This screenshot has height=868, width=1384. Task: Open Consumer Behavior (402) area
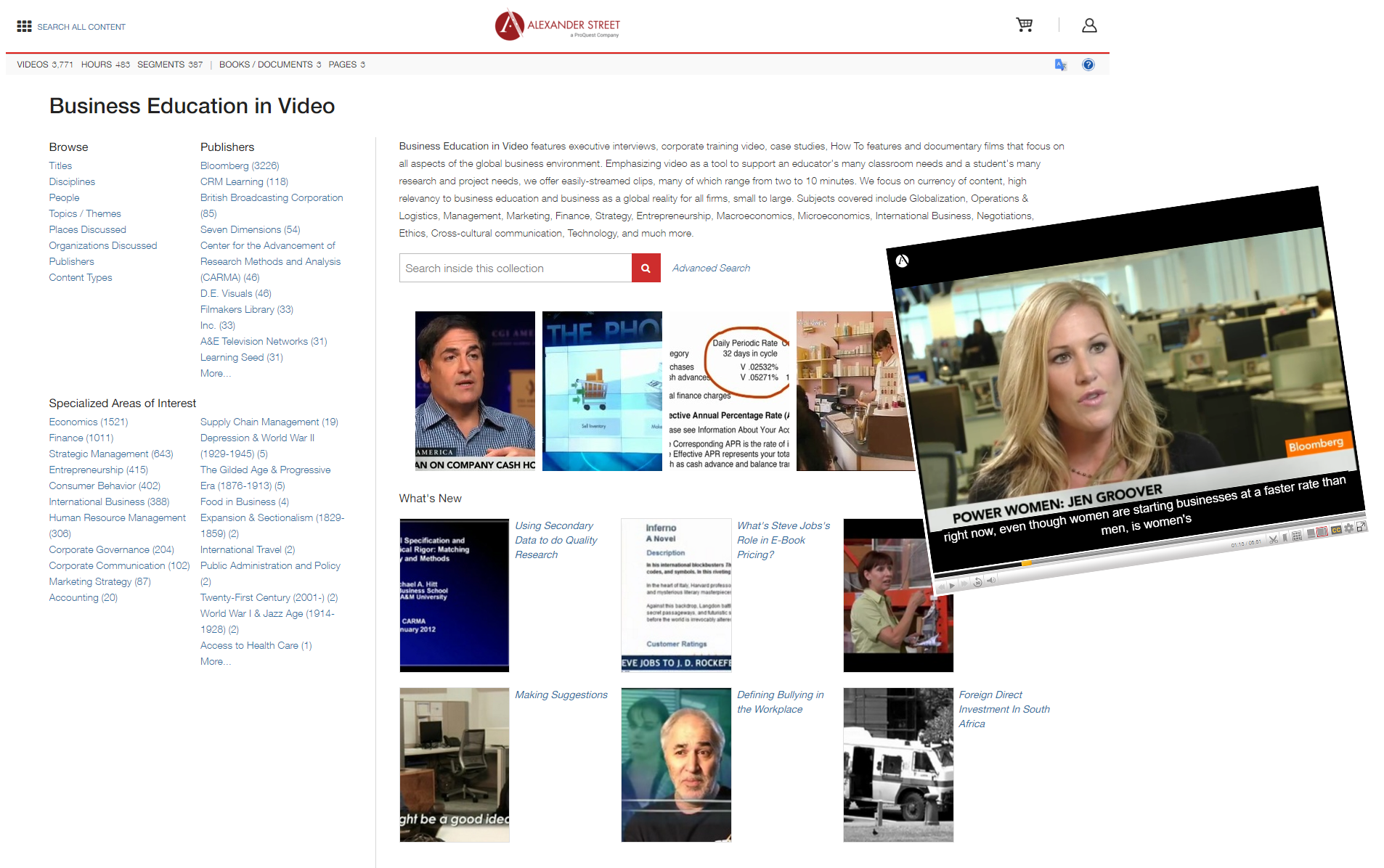tap(105, 486)
